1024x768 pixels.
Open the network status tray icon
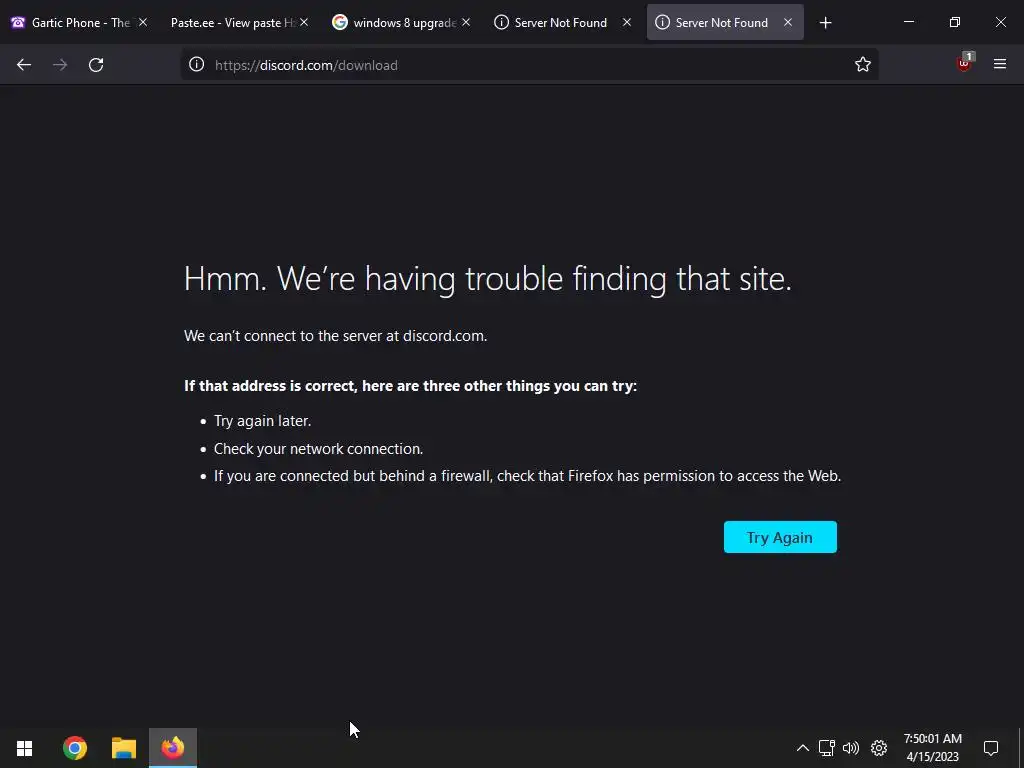827,748
